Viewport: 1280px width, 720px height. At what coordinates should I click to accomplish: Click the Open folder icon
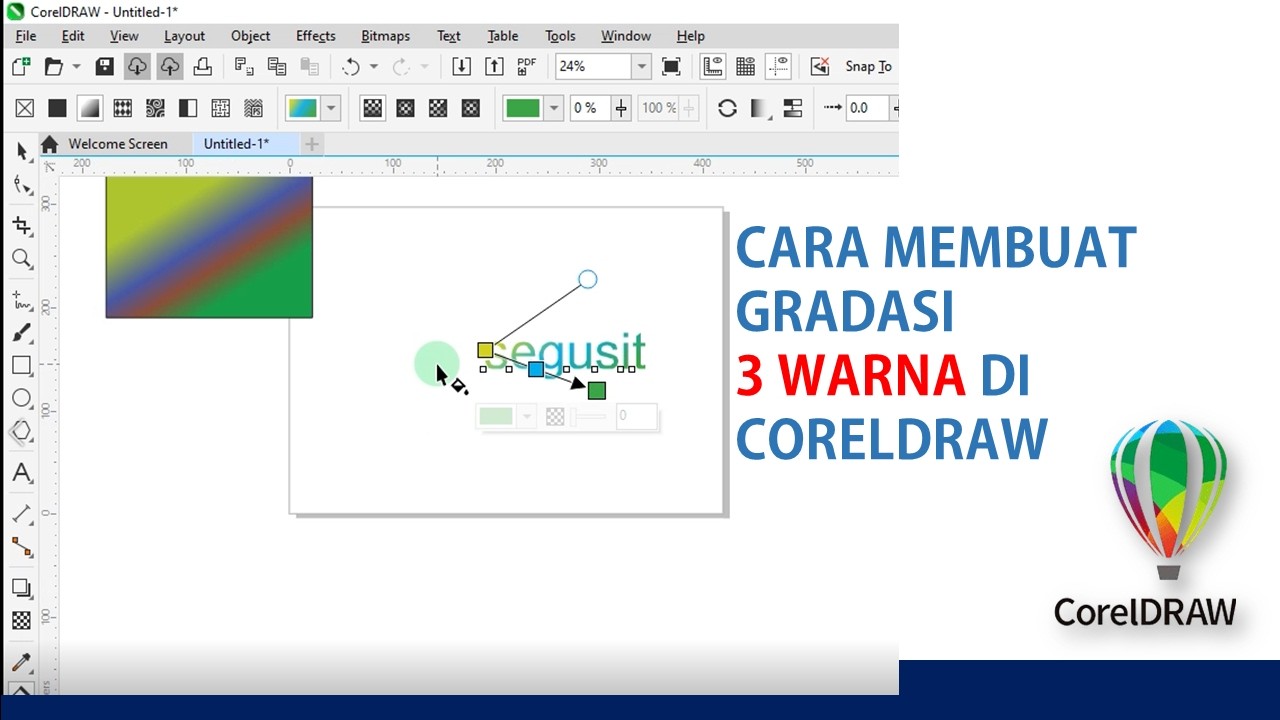pyautogui.click(x=54, y=67)
